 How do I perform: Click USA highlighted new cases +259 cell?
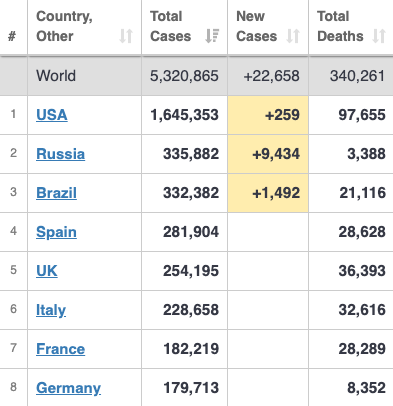[268, 115]
